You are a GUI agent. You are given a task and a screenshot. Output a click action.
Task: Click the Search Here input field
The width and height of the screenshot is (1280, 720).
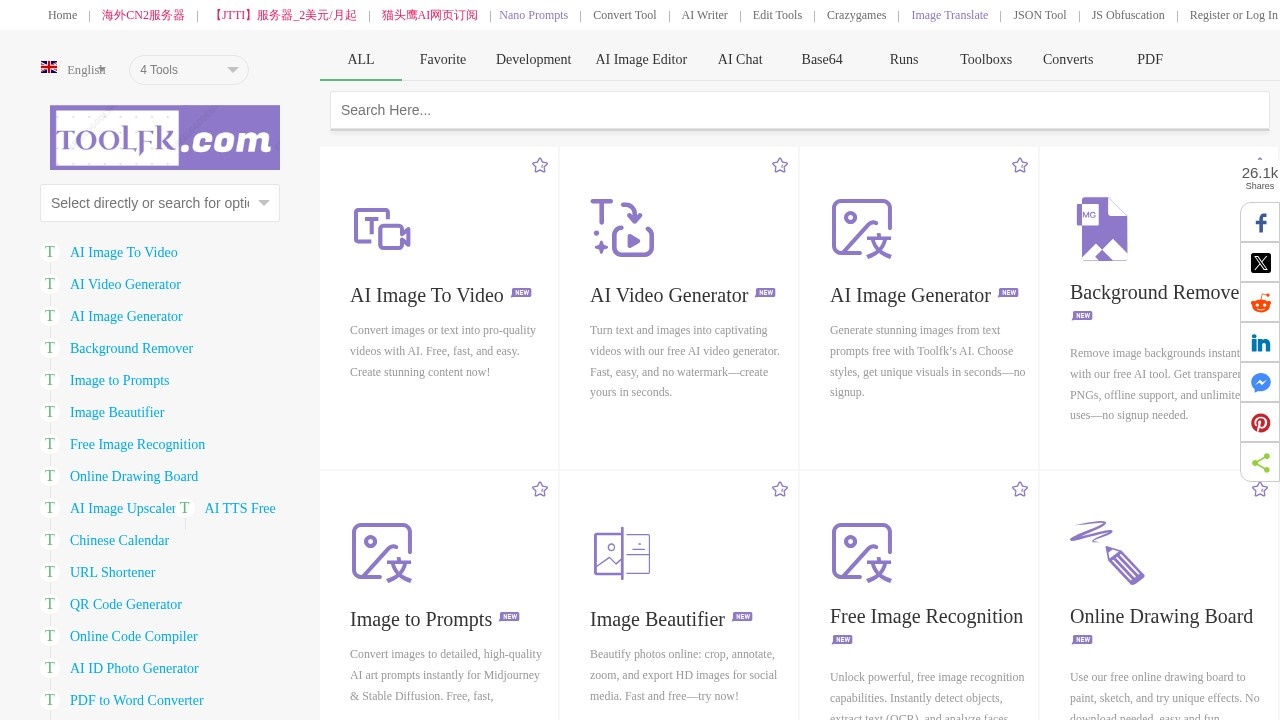[800, 110]
